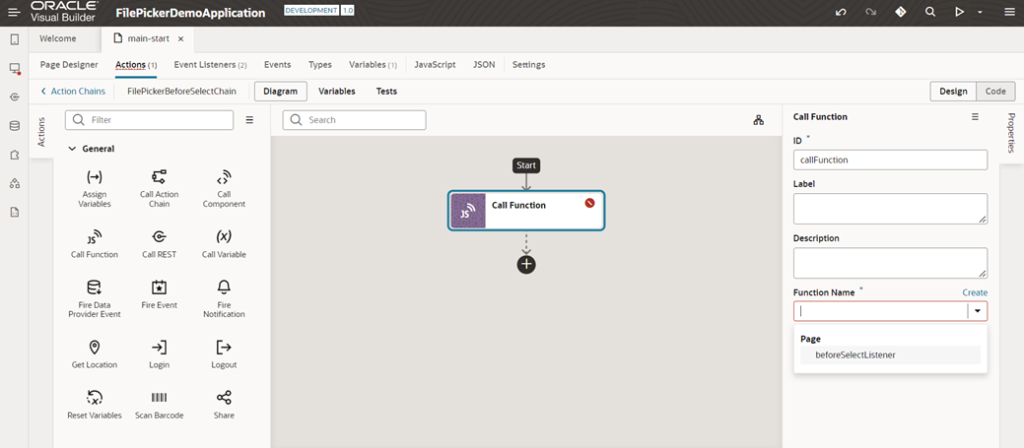Image resolution: width=1024 pixels, height=448 pixels.
Task: Select the Diagram view toggle
Action: pyautogui.click(x=280, y=91)
